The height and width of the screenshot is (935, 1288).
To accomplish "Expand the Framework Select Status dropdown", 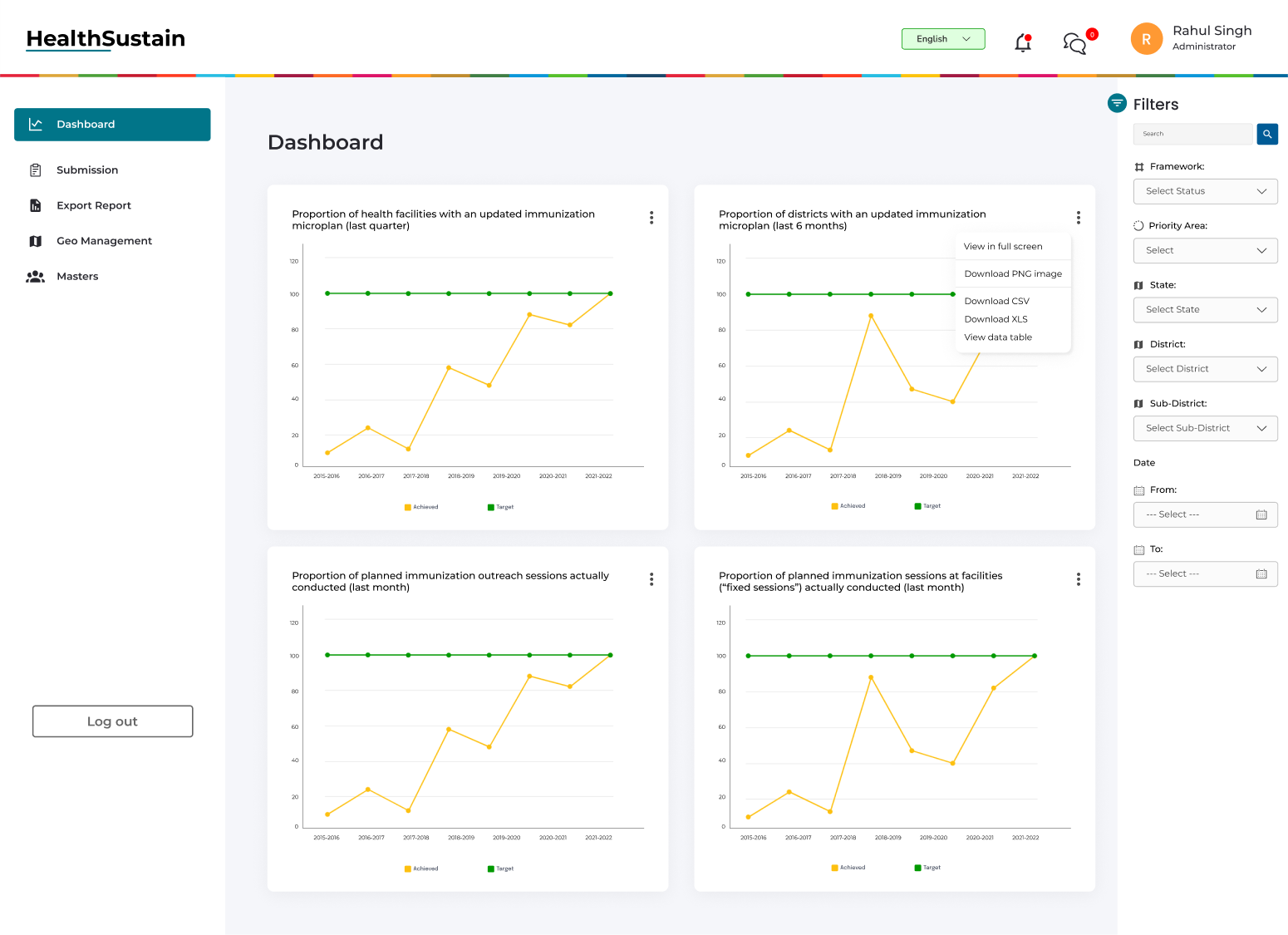I will point(1205,191).
